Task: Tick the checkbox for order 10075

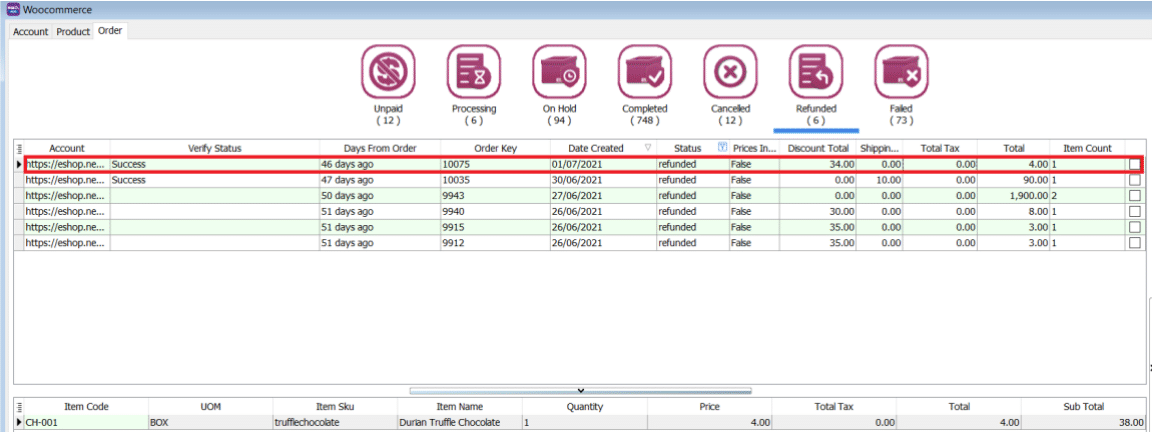Action: (x=1134, y=164)
